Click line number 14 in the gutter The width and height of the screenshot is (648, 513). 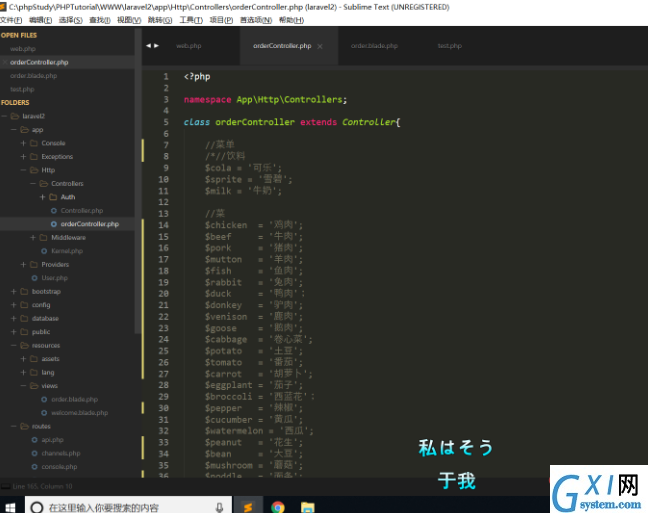[164, 225]
